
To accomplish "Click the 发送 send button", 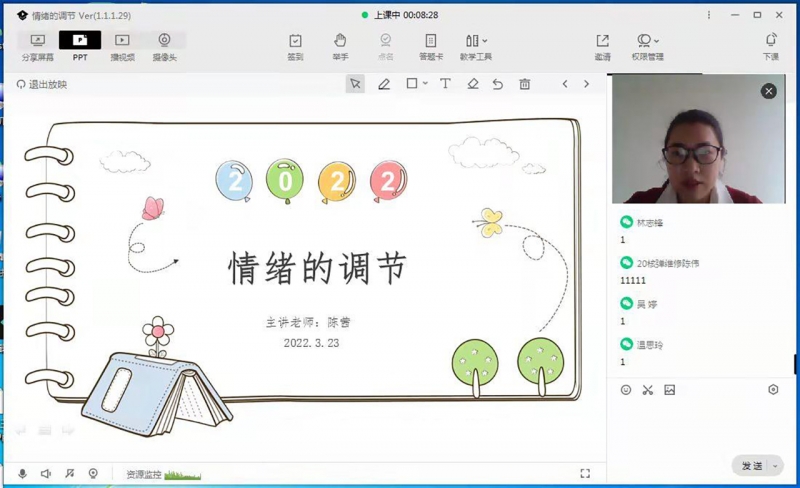I will point(752,466).
